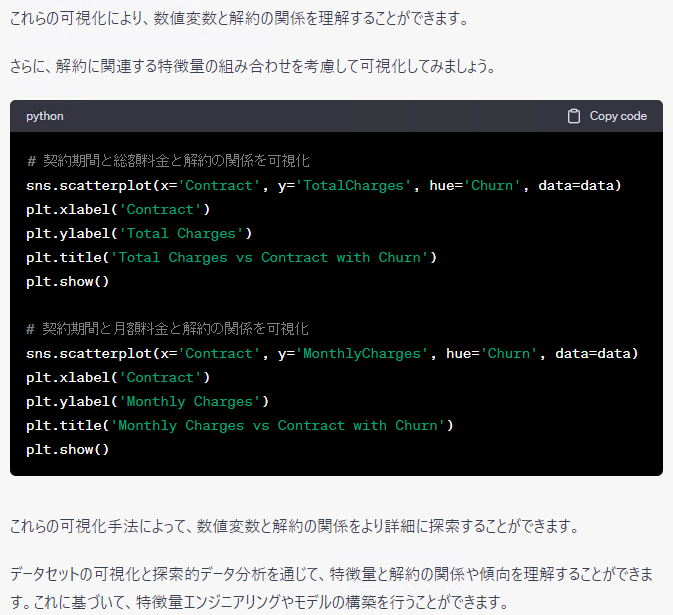Click the 'TotalCharges' string in the code
Screen dimensions: 673x615
(353, 185)
